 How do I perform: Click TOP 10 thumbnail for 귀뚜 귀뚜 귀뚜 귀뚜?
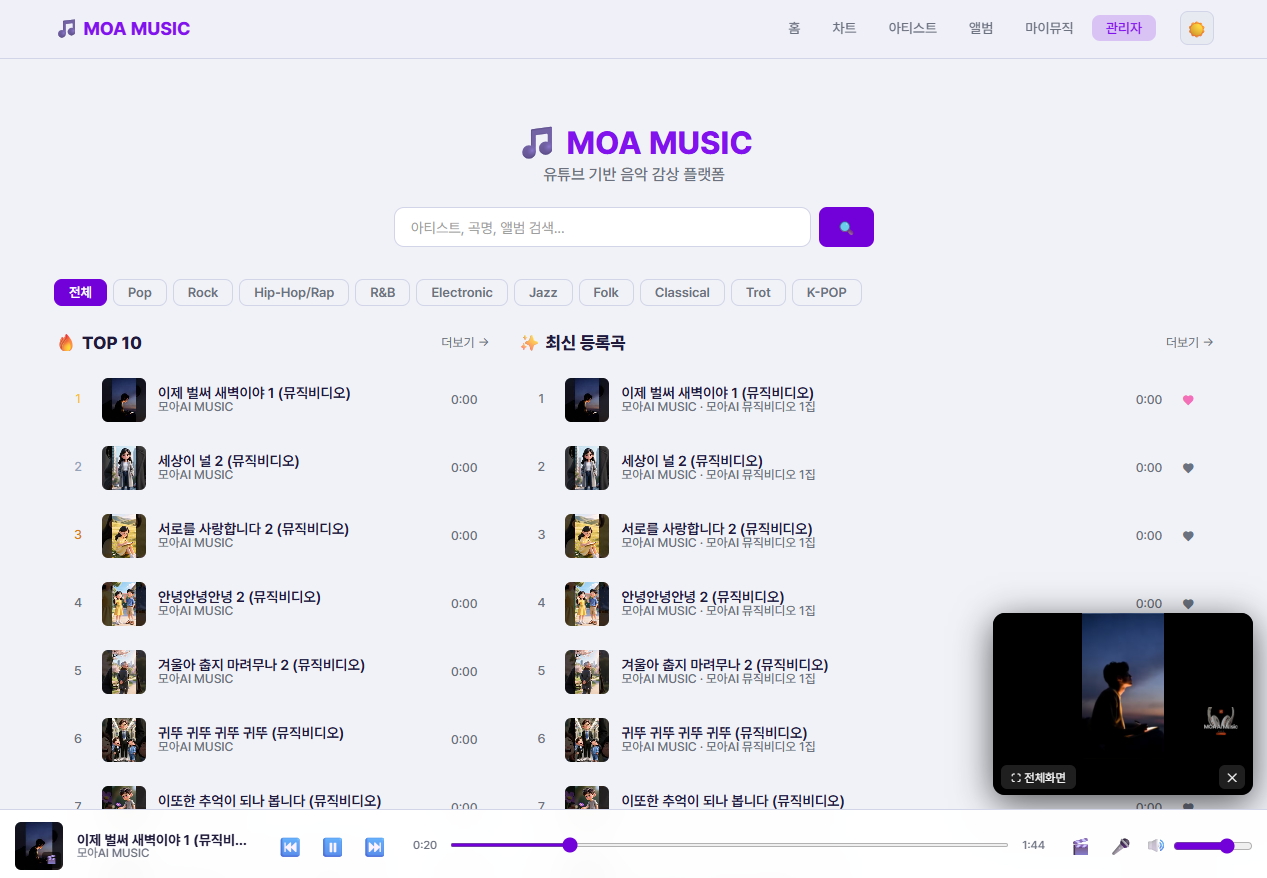(124, 740)
